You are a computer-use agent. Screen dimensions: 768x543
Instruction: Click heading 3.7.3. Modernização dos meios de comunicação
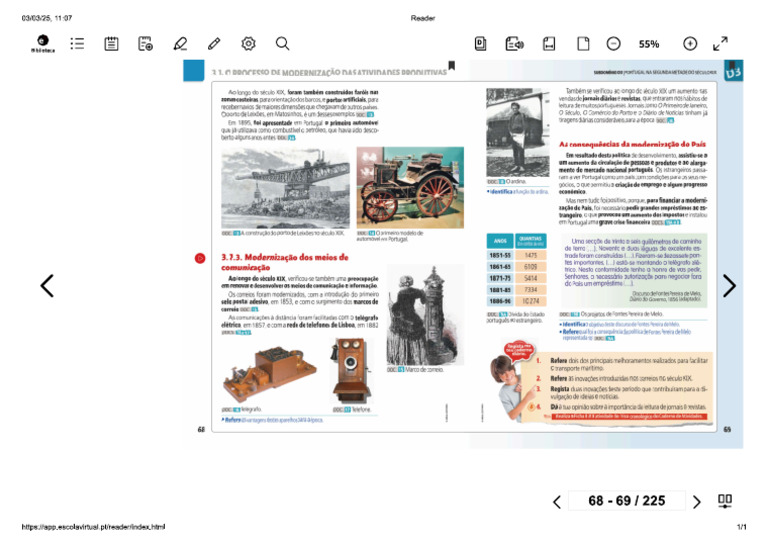point(285,262)
